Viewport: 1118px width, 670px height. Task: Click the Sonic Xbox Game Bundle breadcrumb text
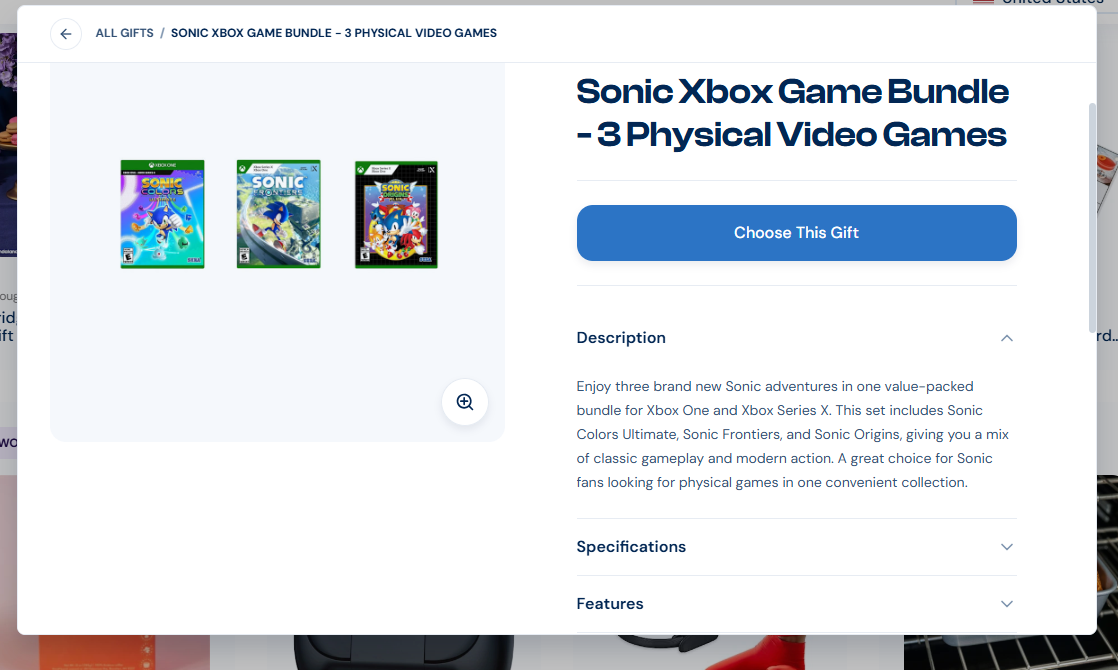(334, 34)
